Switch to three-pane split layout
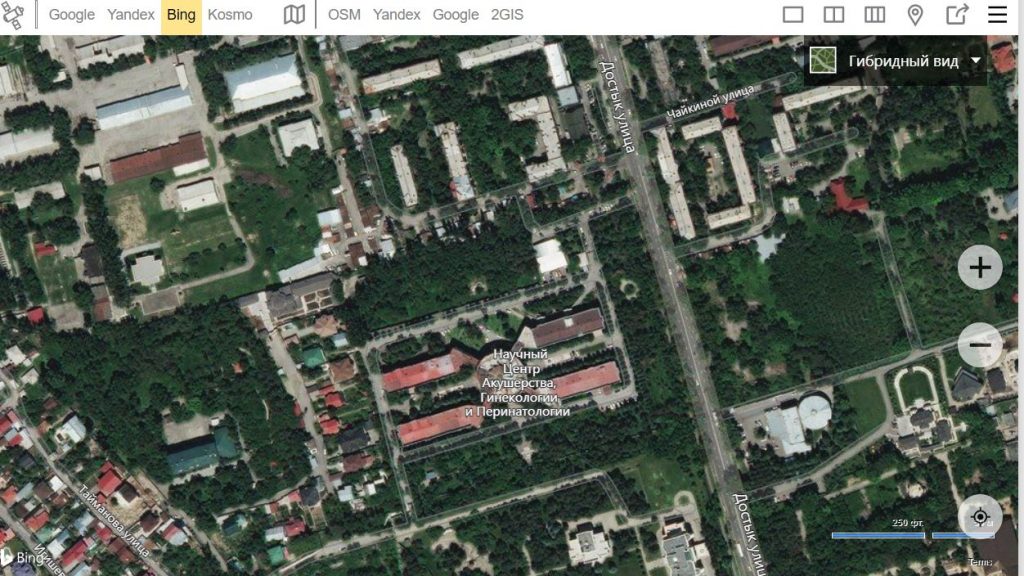1024x576 pixels. coord(874,14)
